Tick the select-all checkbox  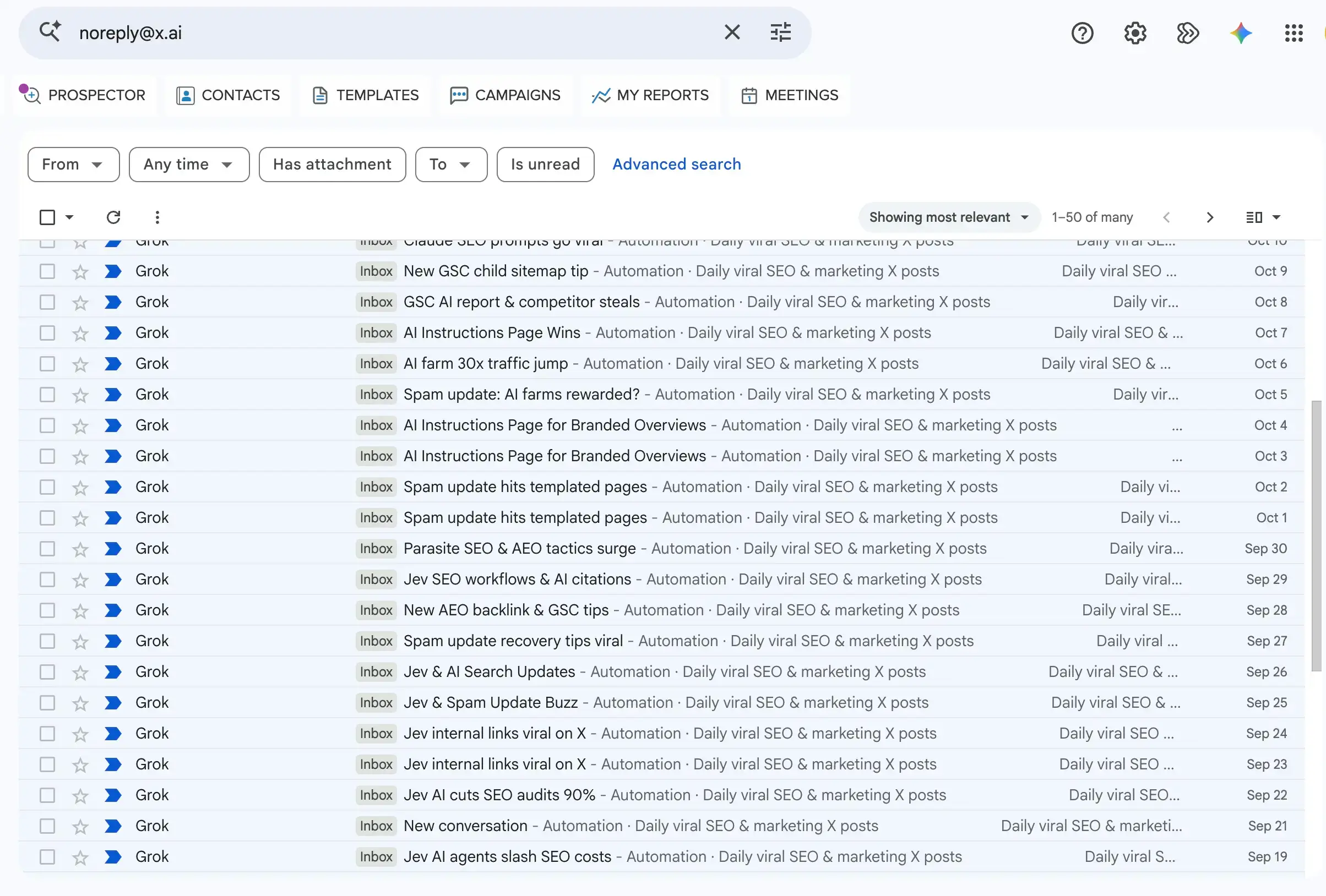click(x=47, y=217)
